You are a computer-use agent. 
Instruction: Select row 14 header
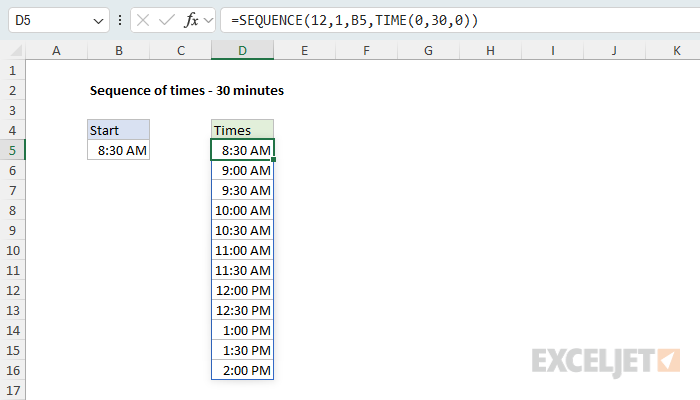[12, 330]
